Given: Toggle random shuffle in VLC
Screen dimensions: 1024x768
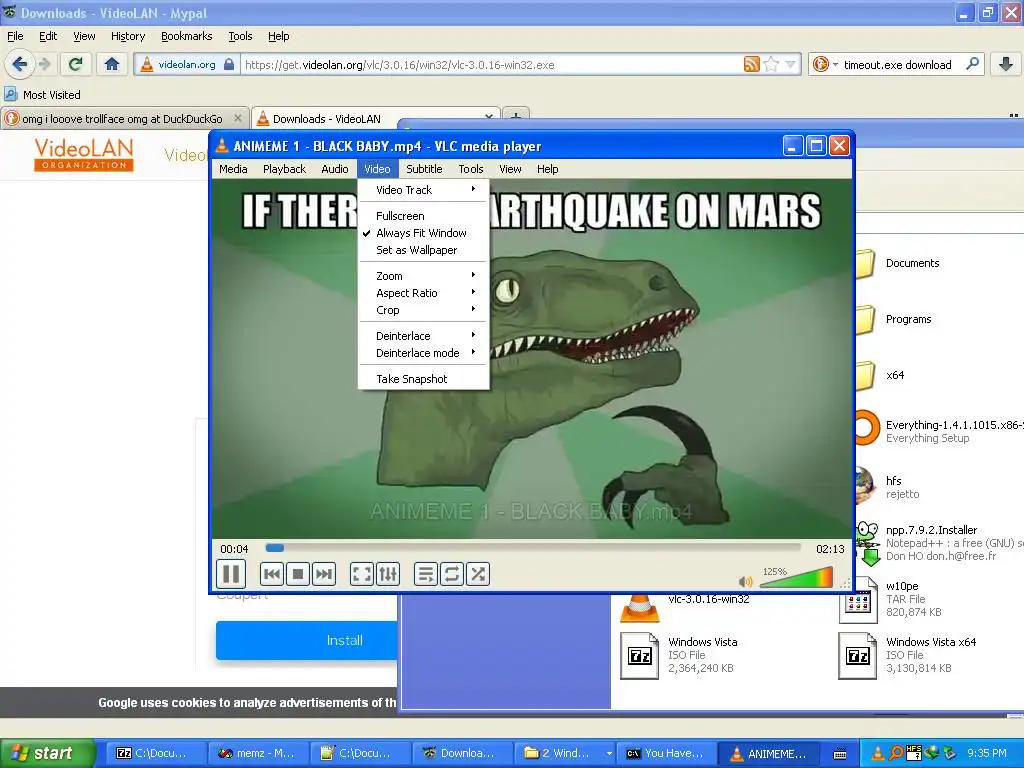Looking at the screenshot, I should (477, 574).
